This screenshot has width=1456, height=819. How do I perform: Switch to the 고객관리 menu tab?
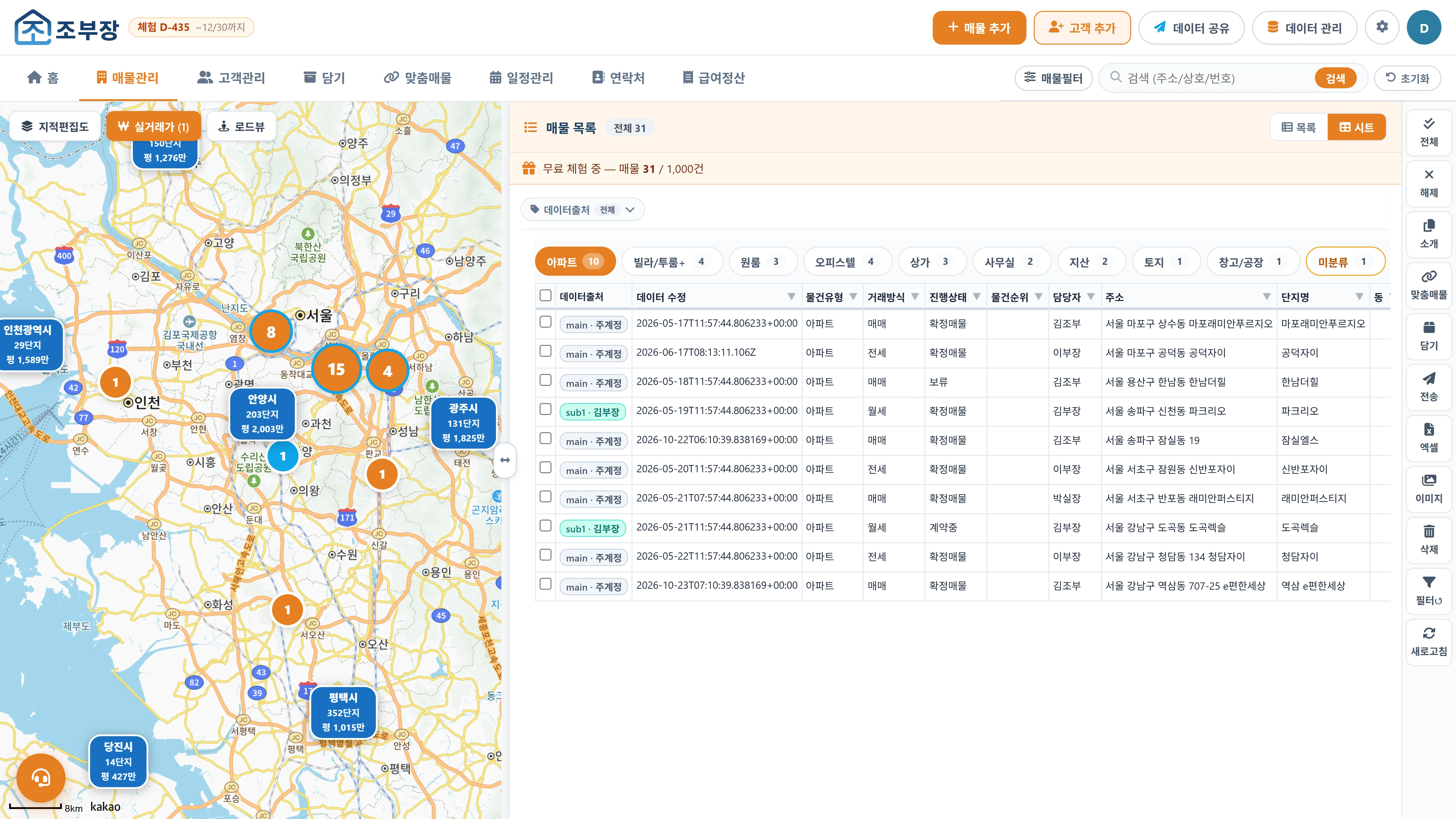pos(231,77)
